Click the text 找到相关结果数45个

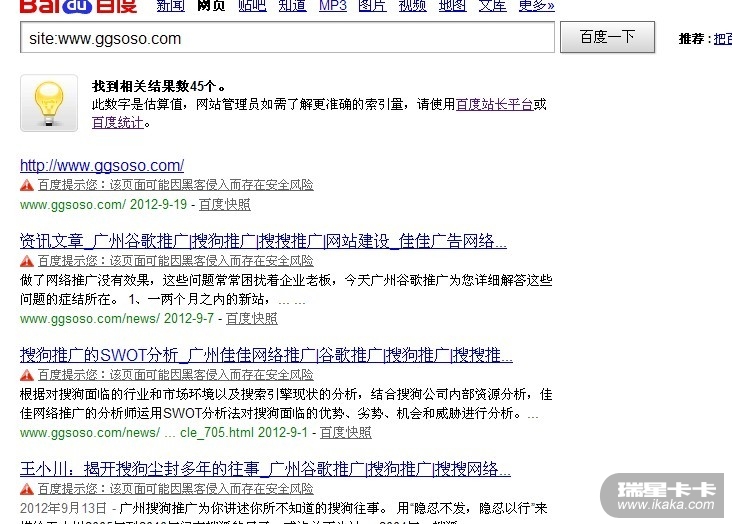158,86
